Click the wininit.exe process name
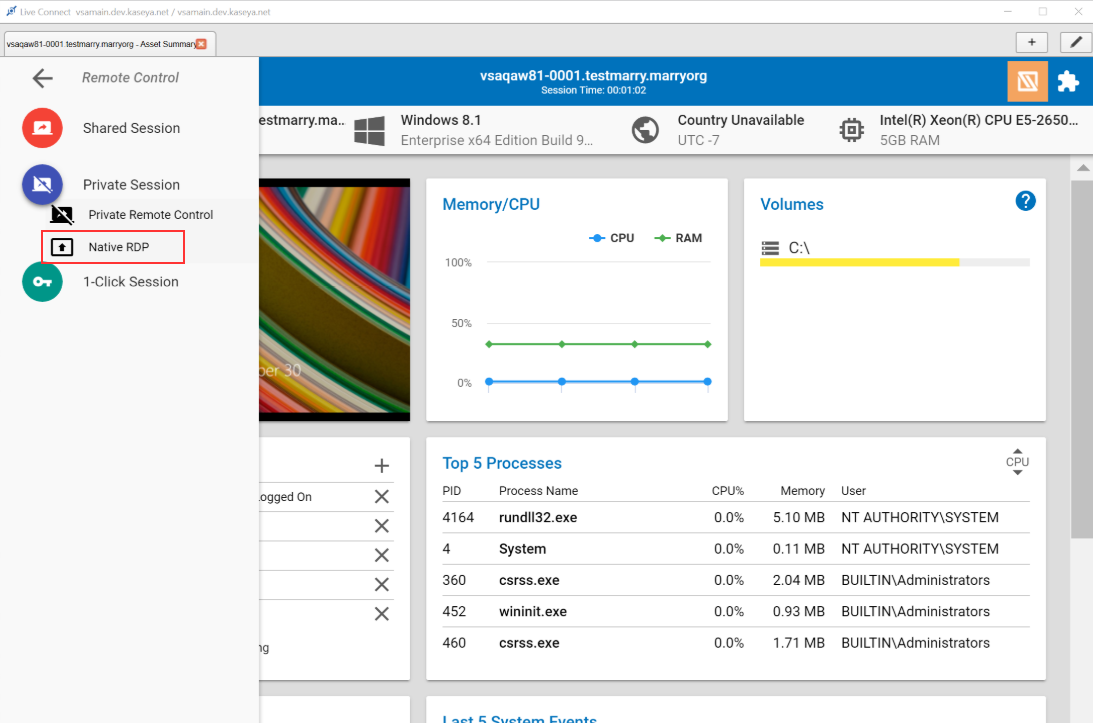This screenshot has width=1093, height=723. click(x=533, y=611)
